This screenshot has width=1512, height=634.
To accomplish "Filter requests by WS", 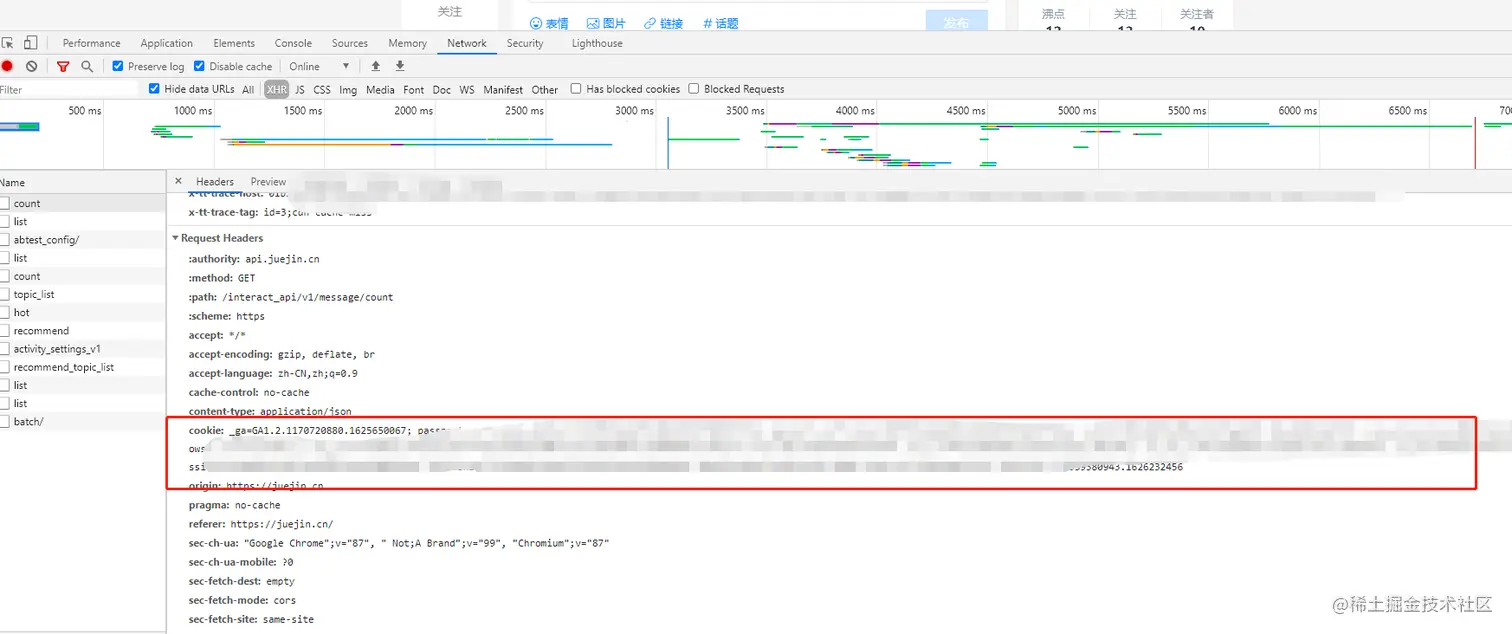I will 467,90.
